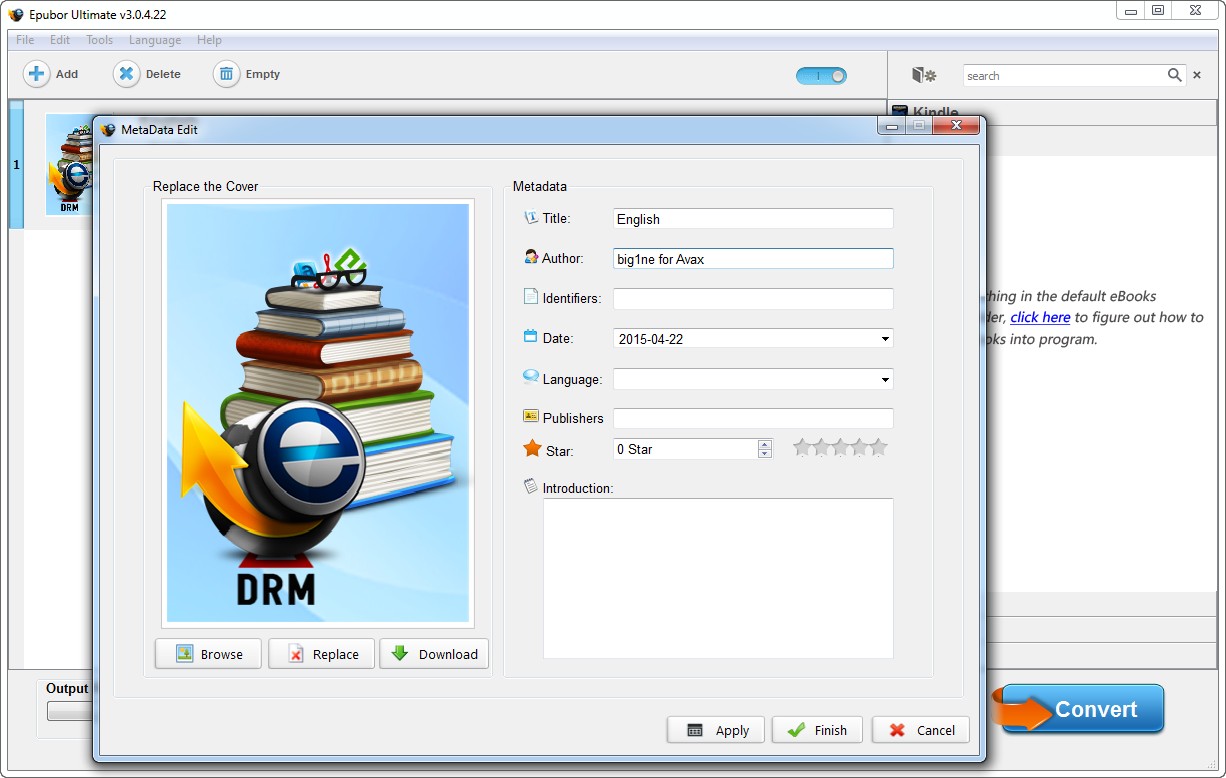The image size is (1226, 778).
Task: Click the large cover image preview
Action: point(317,413)
